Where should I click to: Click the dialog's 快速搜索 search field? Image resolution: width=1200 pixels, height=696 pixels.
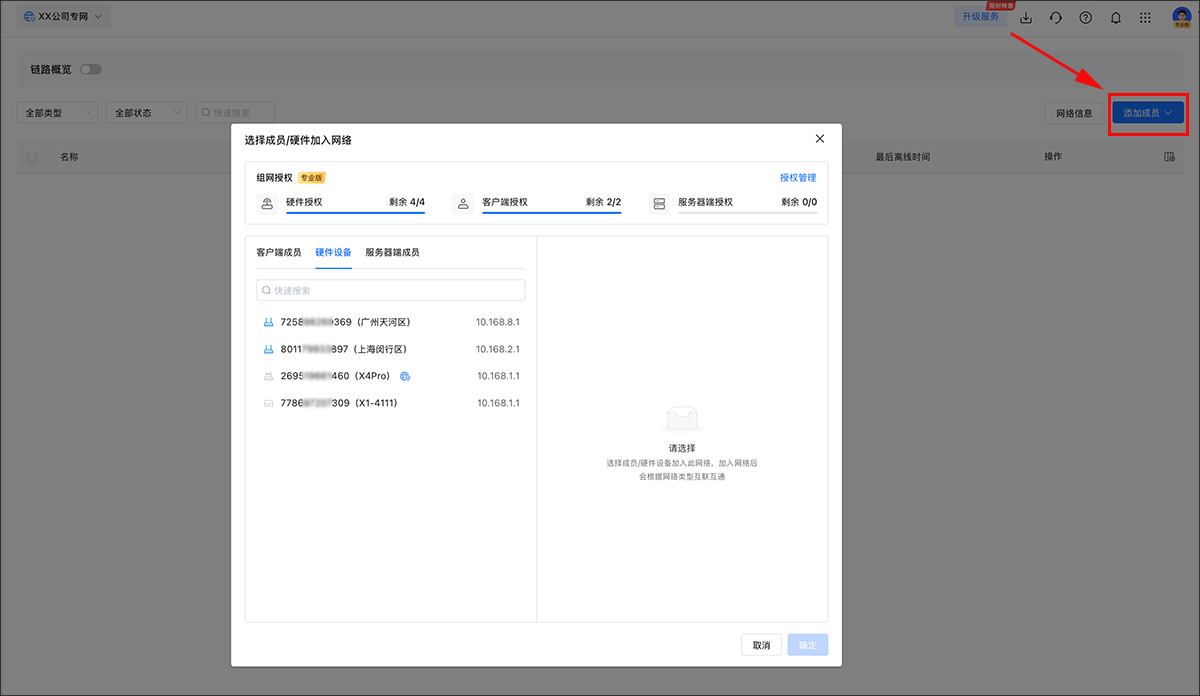pyautogui.click(x=390, y=290)
